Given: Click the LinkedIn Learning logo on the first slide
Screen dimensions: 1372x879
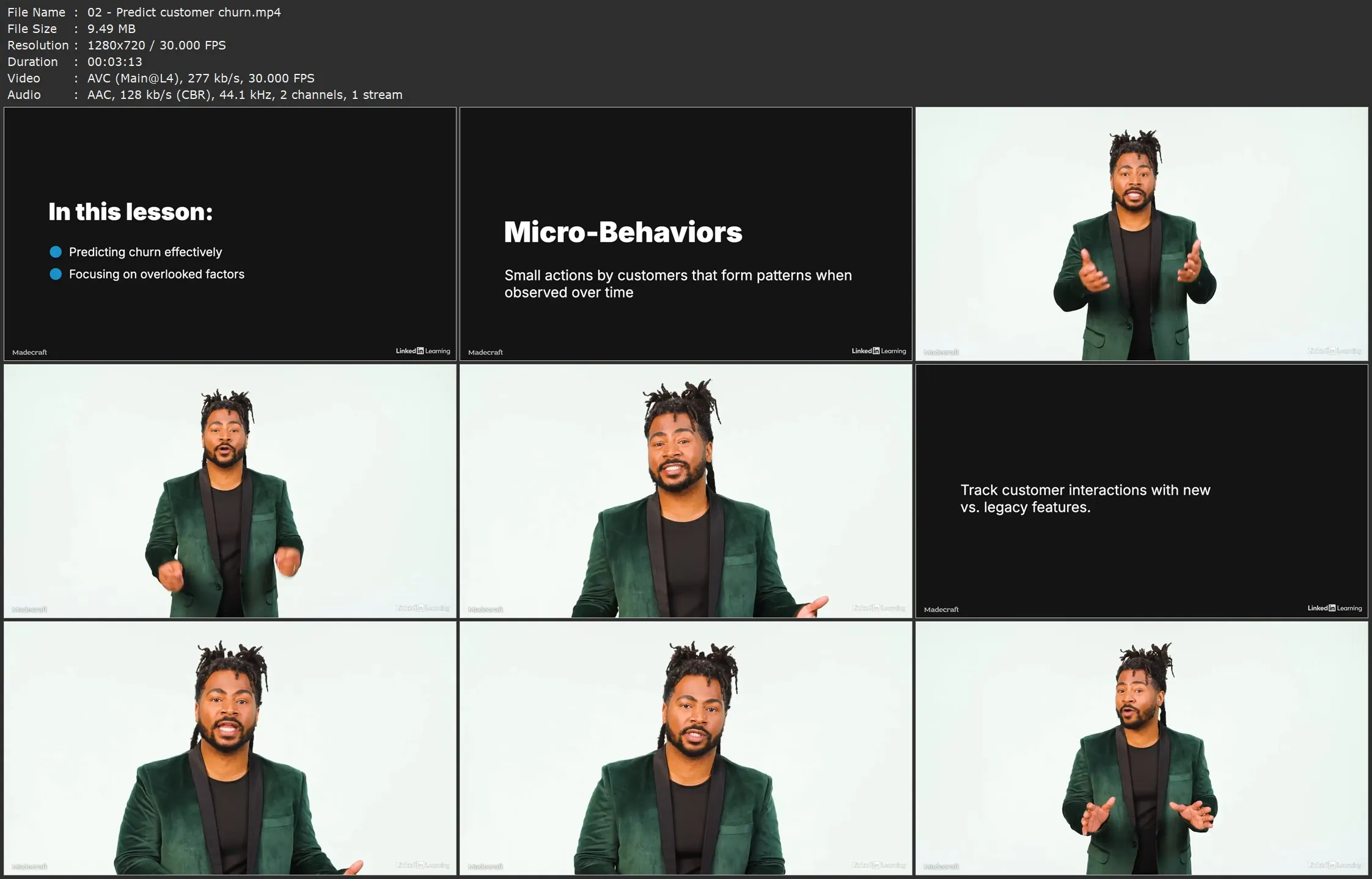Looking at the screenshot, I should [x=423, y=351].
